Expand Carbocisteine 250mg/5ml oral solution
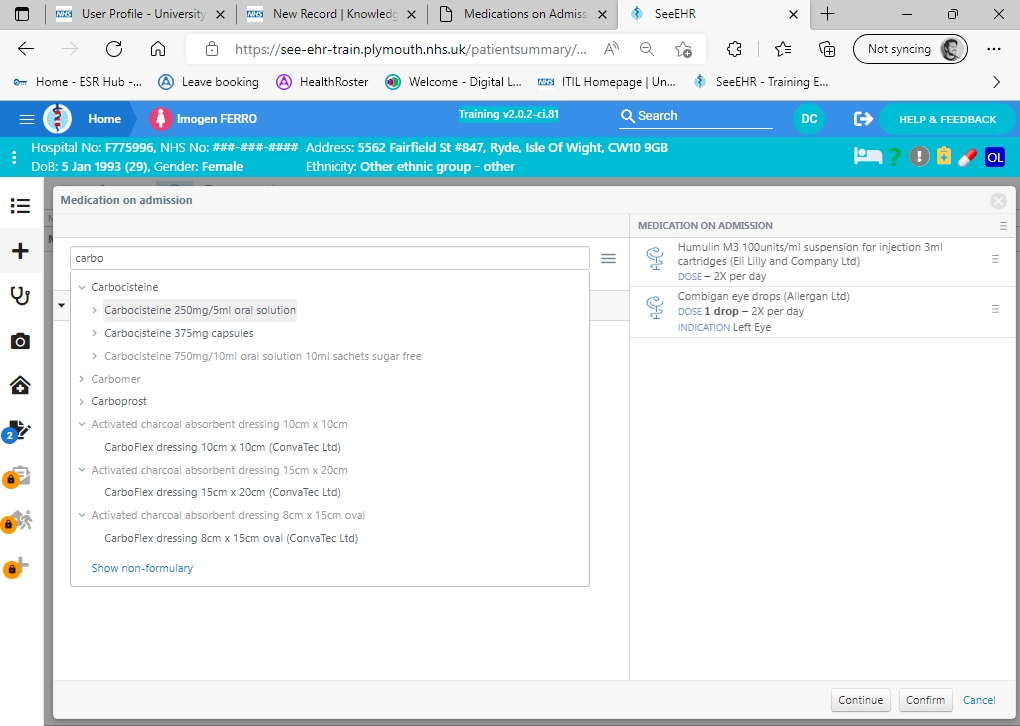 (94, 310)
